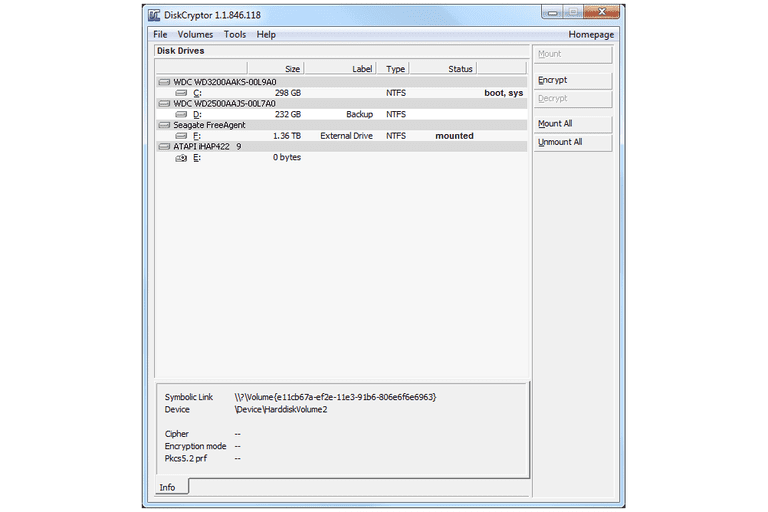The width and height of the screenshot is (768, 512).
Task: Click the 0 bytes size value
Action: click(287, 158)
